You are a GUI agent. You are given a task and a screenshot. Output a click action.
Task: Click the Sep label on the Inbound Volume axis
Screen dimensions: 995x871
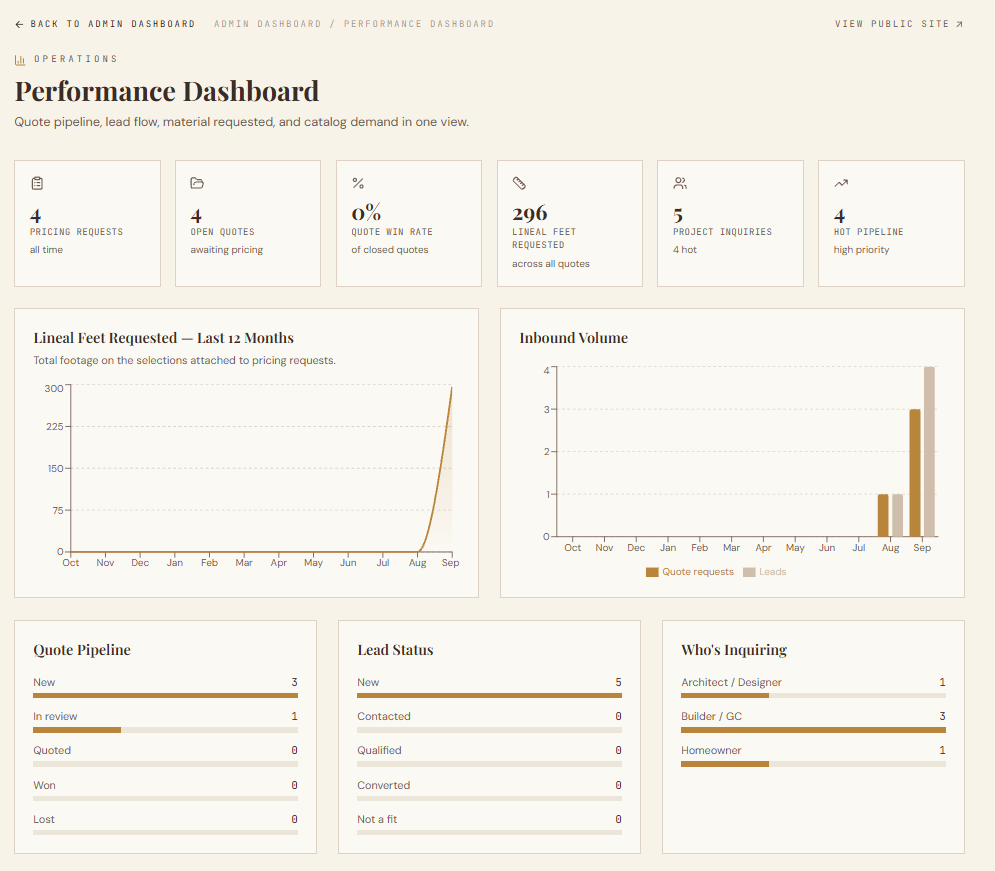(x=922, y=548)
